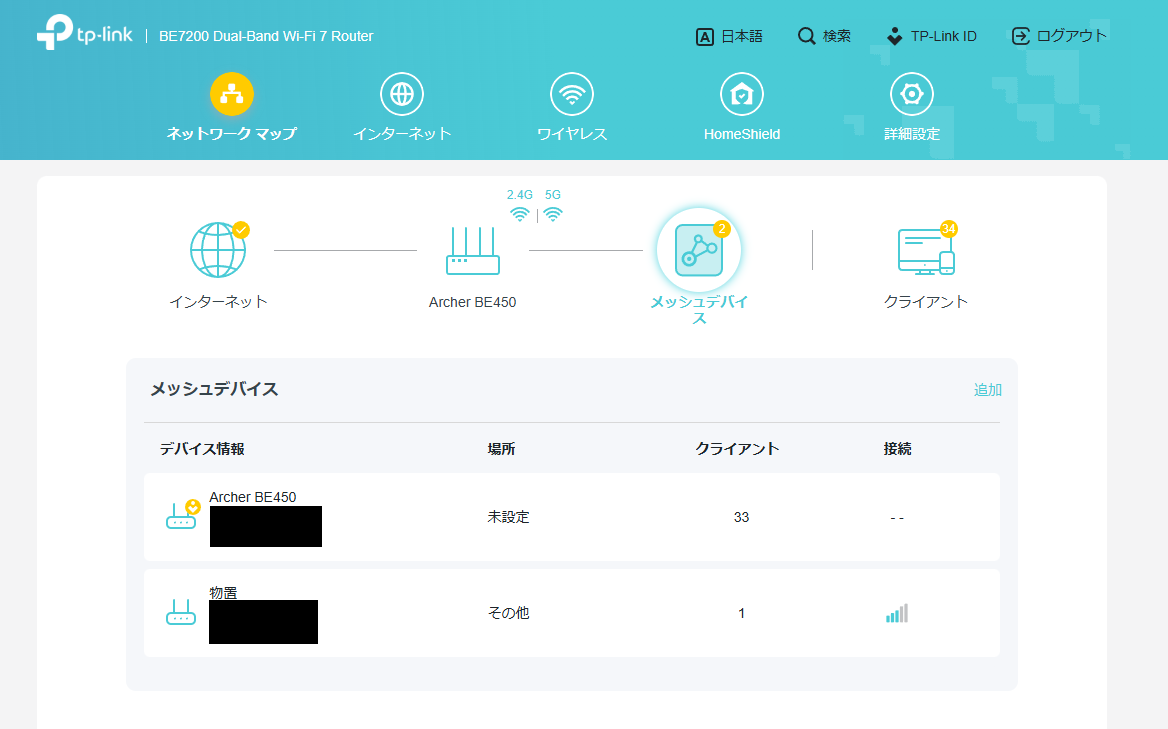
Task: Click the -- connection value in Archer BE450 row
Action: (x=897, y=518)
